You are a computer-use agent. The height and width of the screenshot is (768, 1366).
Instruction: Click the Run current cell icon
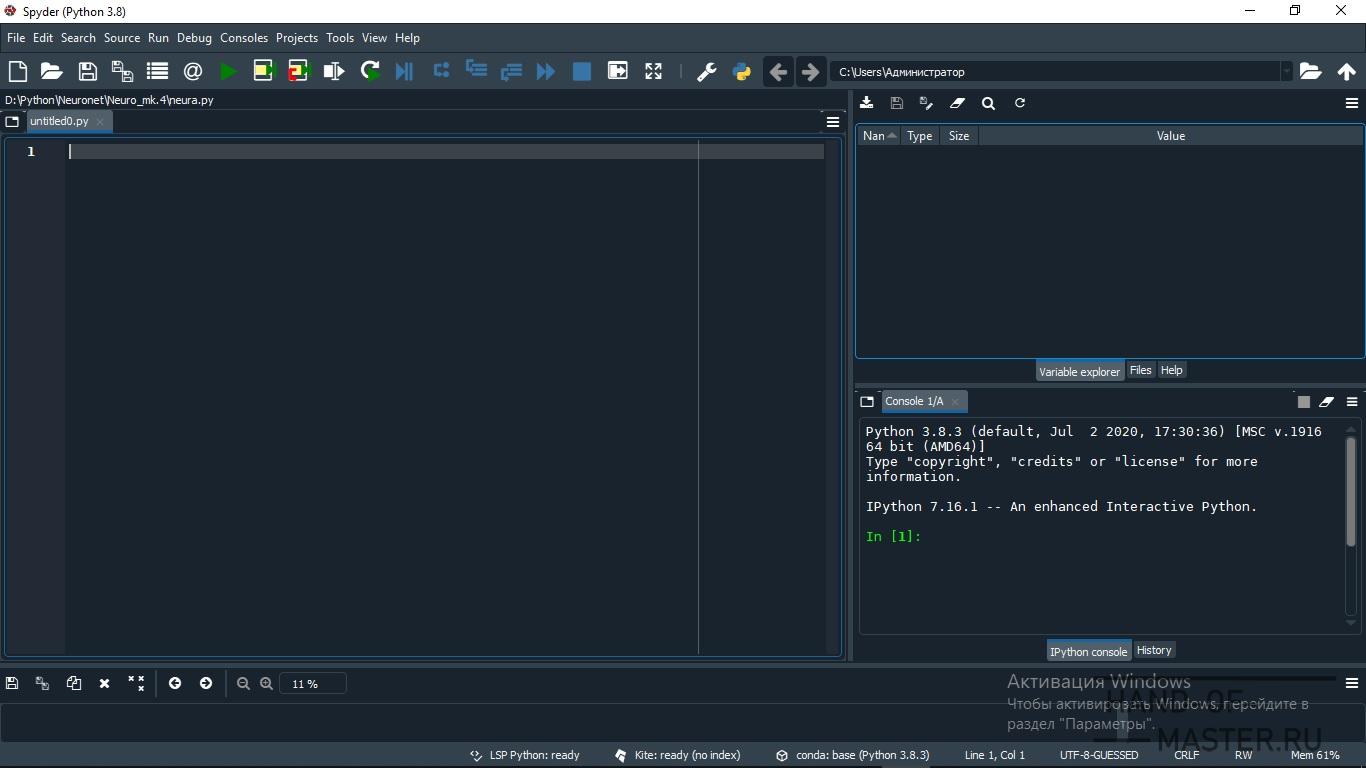point(263,71)
